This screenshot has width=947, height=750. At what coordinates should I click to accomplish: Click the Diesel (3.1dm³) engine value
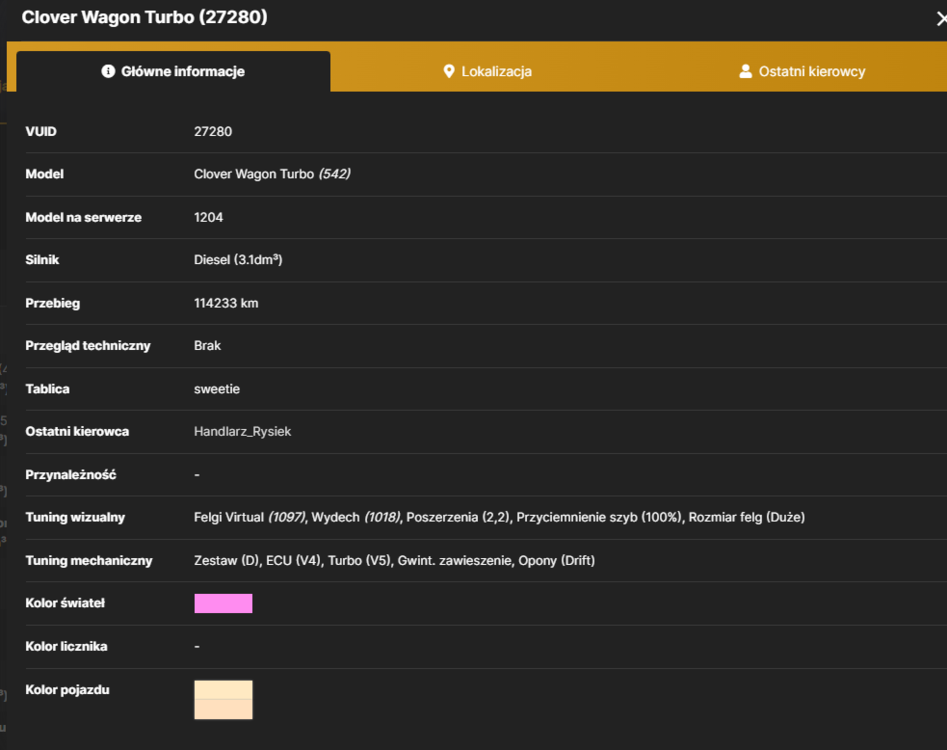(x=238, y=260)
